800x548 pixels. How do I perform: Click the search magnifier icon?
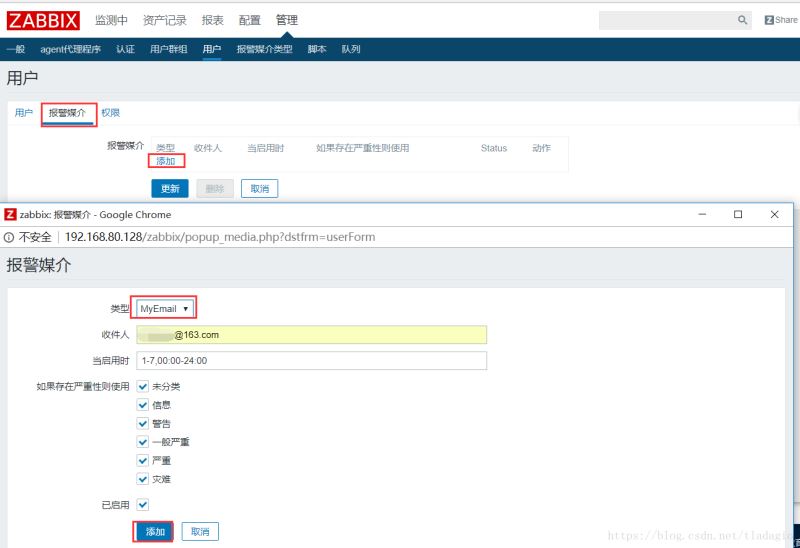point(742,20)
